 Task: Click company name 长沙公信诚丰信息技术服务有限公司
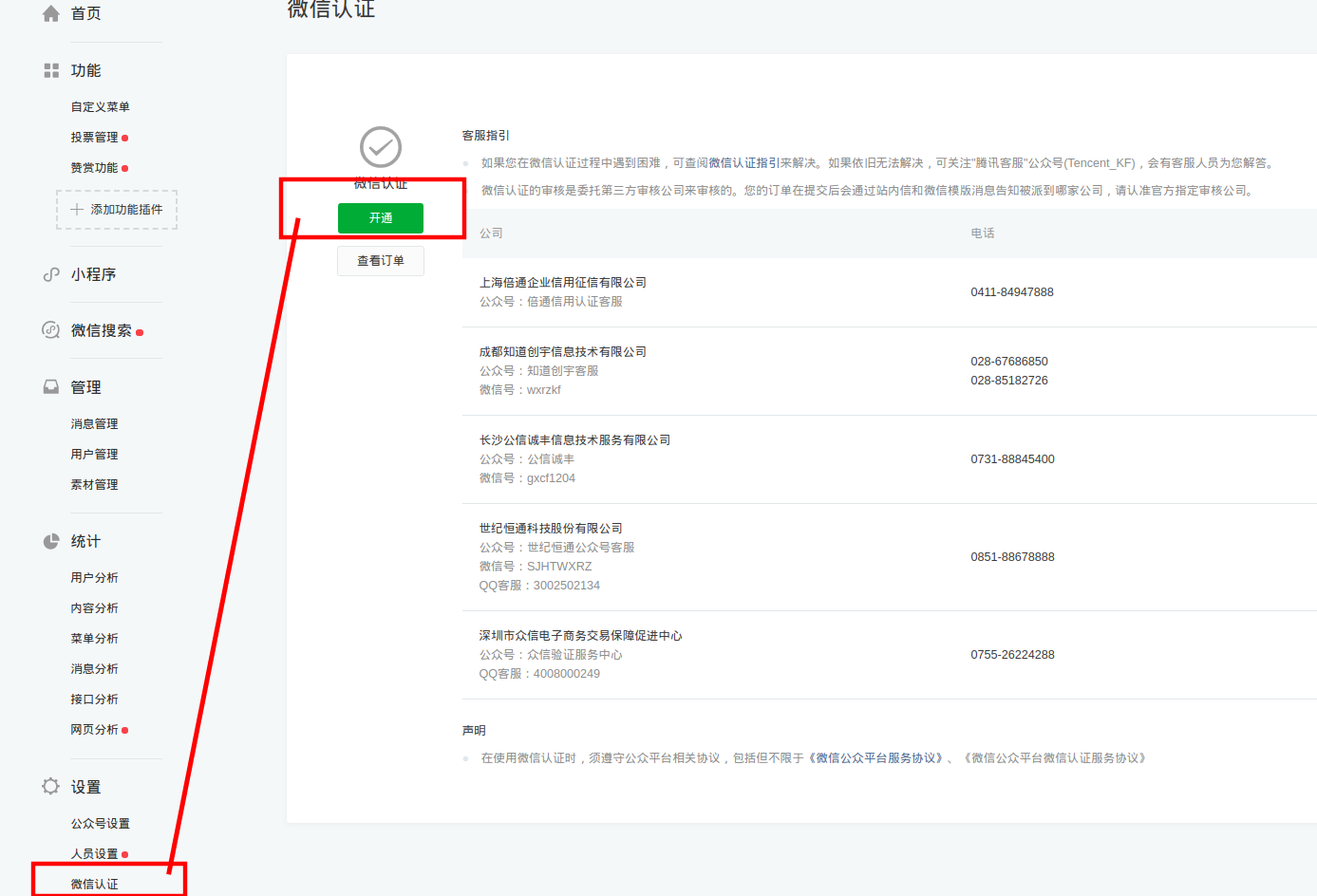click(574, 440)
